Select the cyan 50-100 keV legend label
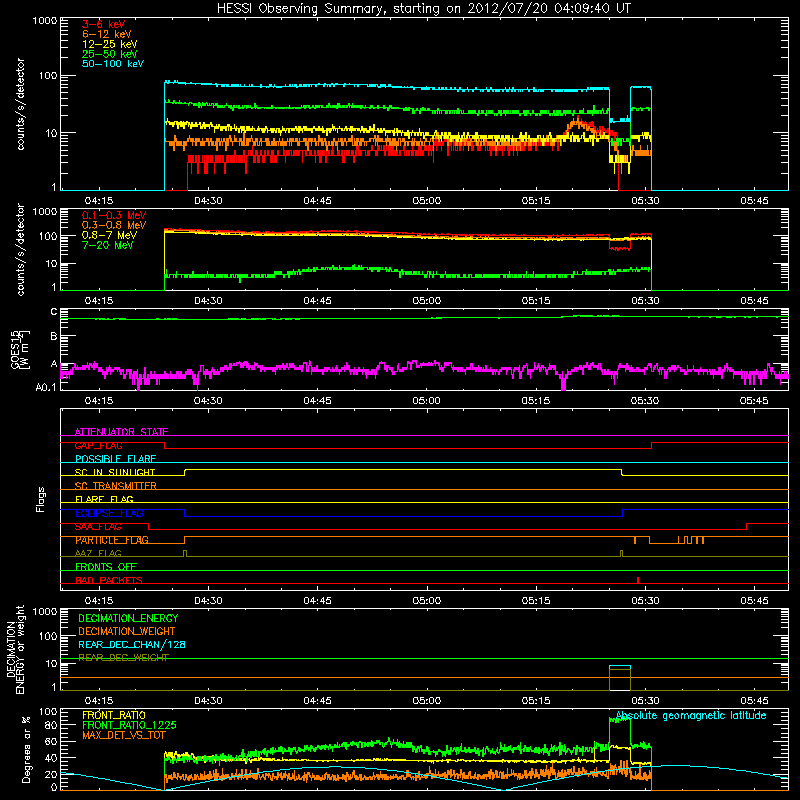 tap(113, 64)
